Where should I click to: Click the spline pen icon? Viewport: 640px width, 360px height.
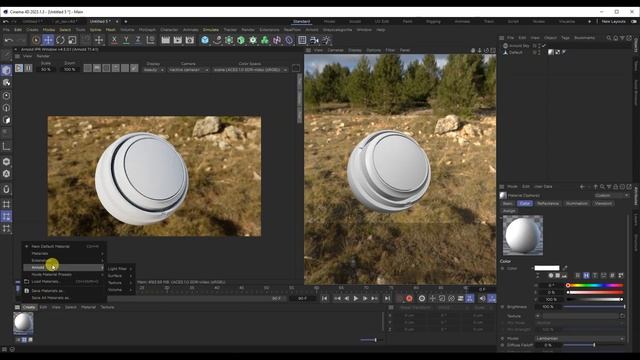(x=217, y=40)
